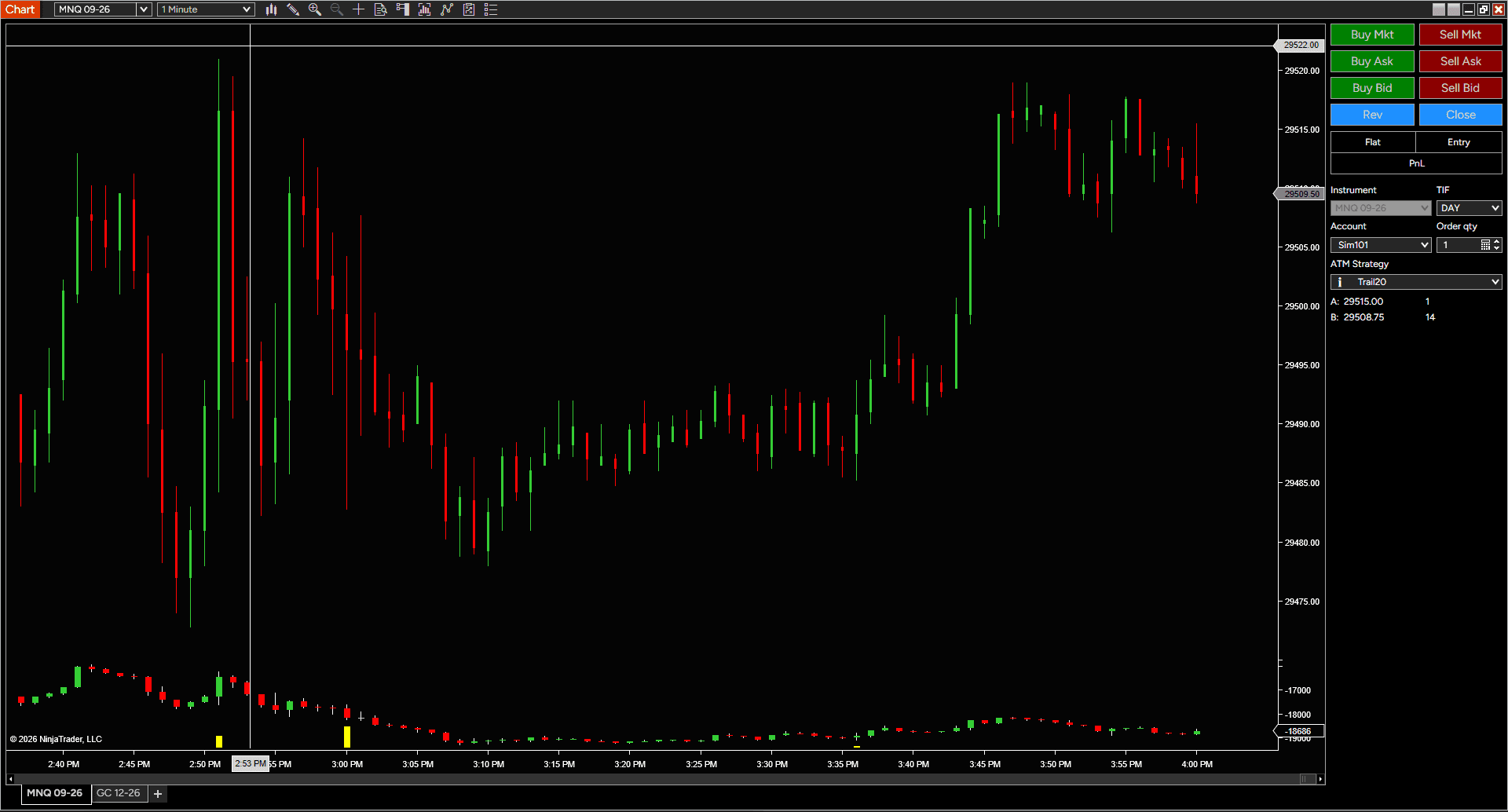Click the ATM Strategy info icon
This screenshot has width=1508, height=812.
pos(1340,282)
